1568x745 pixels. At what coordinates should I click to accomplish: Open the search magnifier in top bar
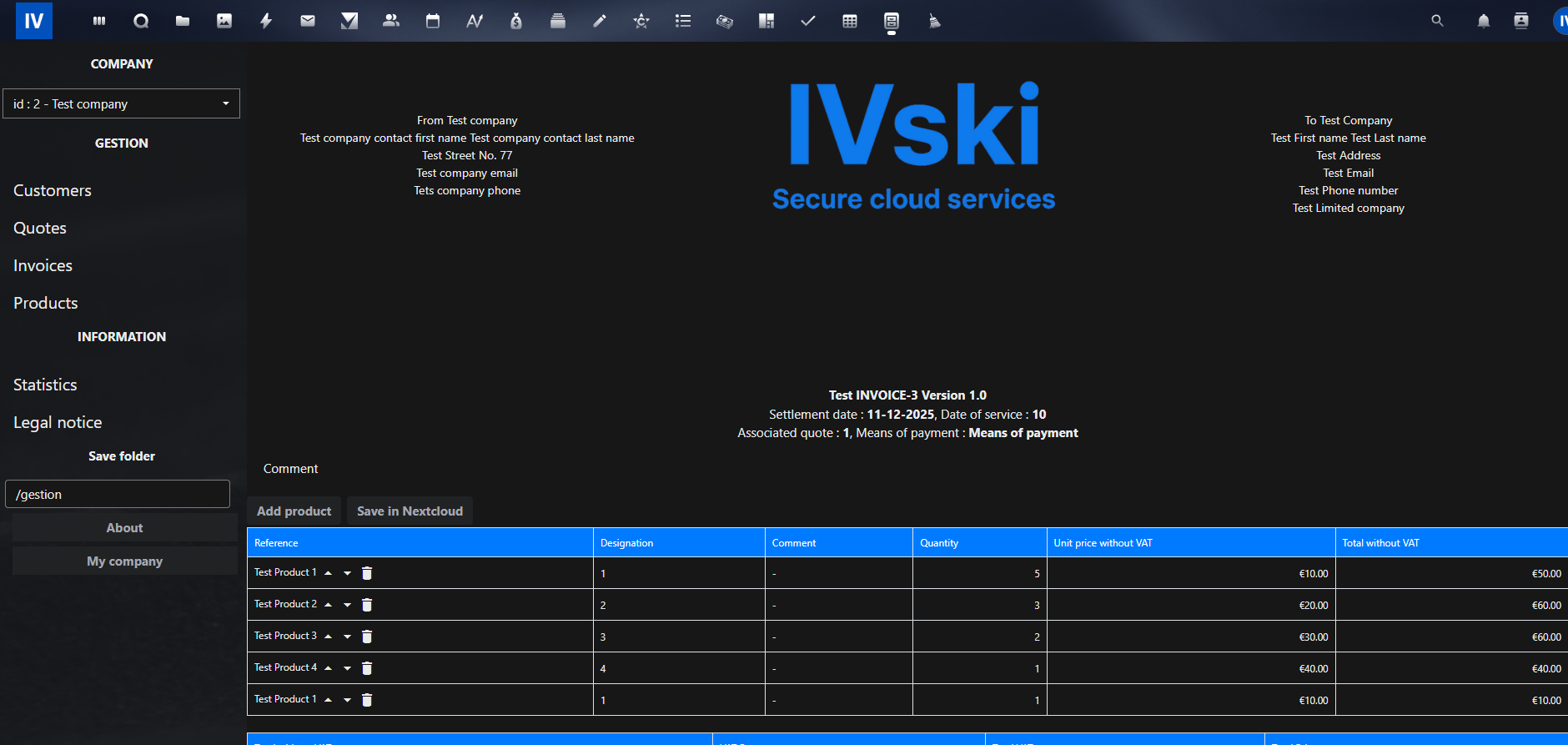[1437, 21]
